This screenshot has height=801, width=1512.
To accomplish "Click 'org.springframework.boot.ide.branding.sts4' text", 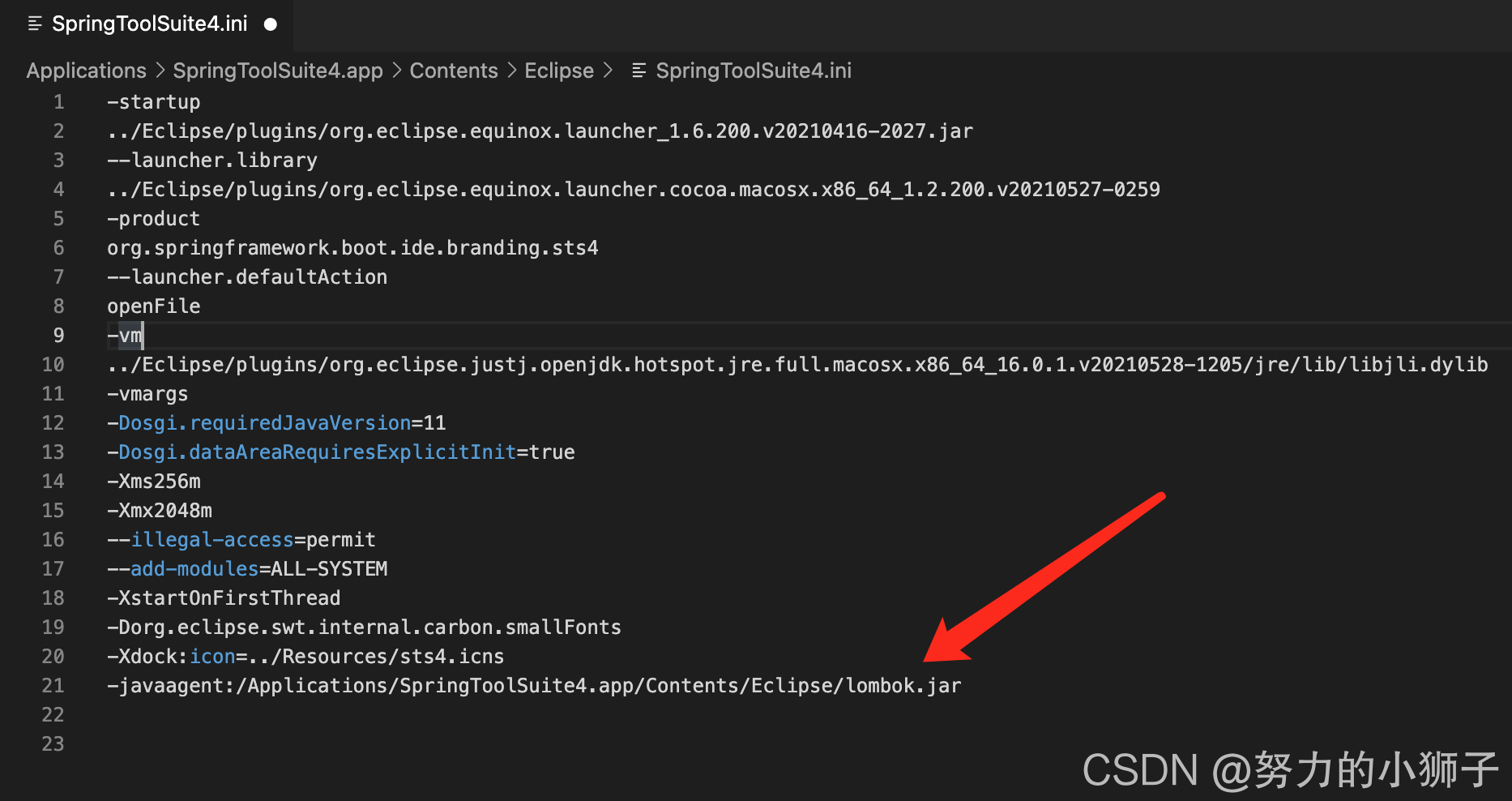I will [x=353, y=248].
